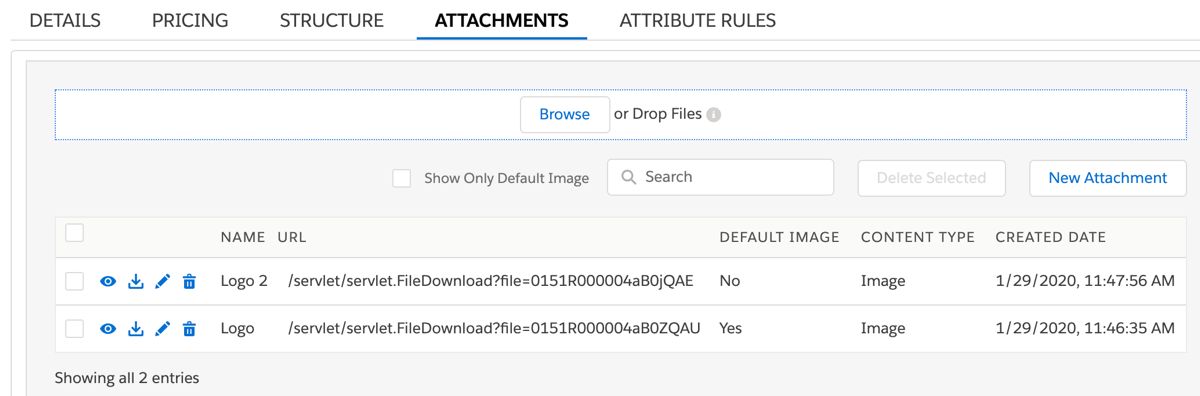Screen dimensions: 1200x396
Task: Preview the Logo 2 attachment with eye icon
Action: point(108,282)
